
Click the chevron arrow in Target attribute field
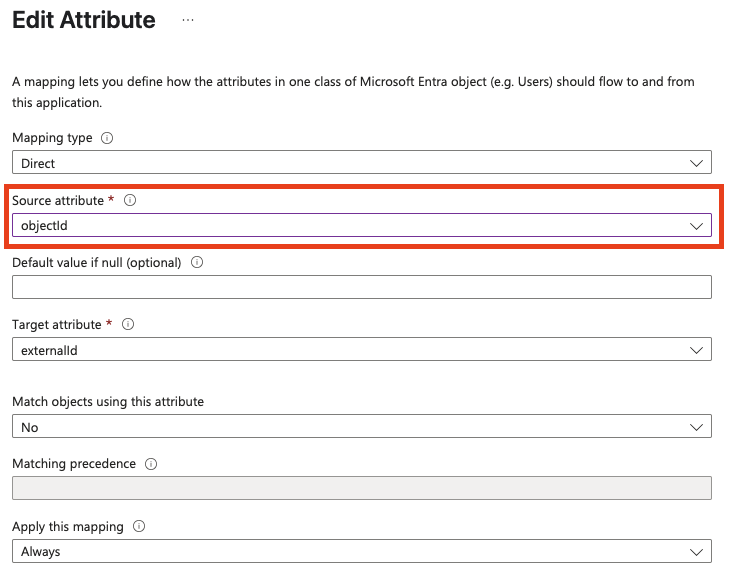pos(697,350)
